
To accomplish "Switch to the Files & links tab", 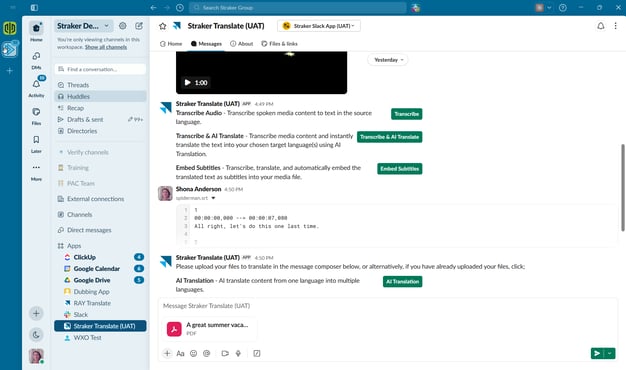I will (x=279, y=44).
